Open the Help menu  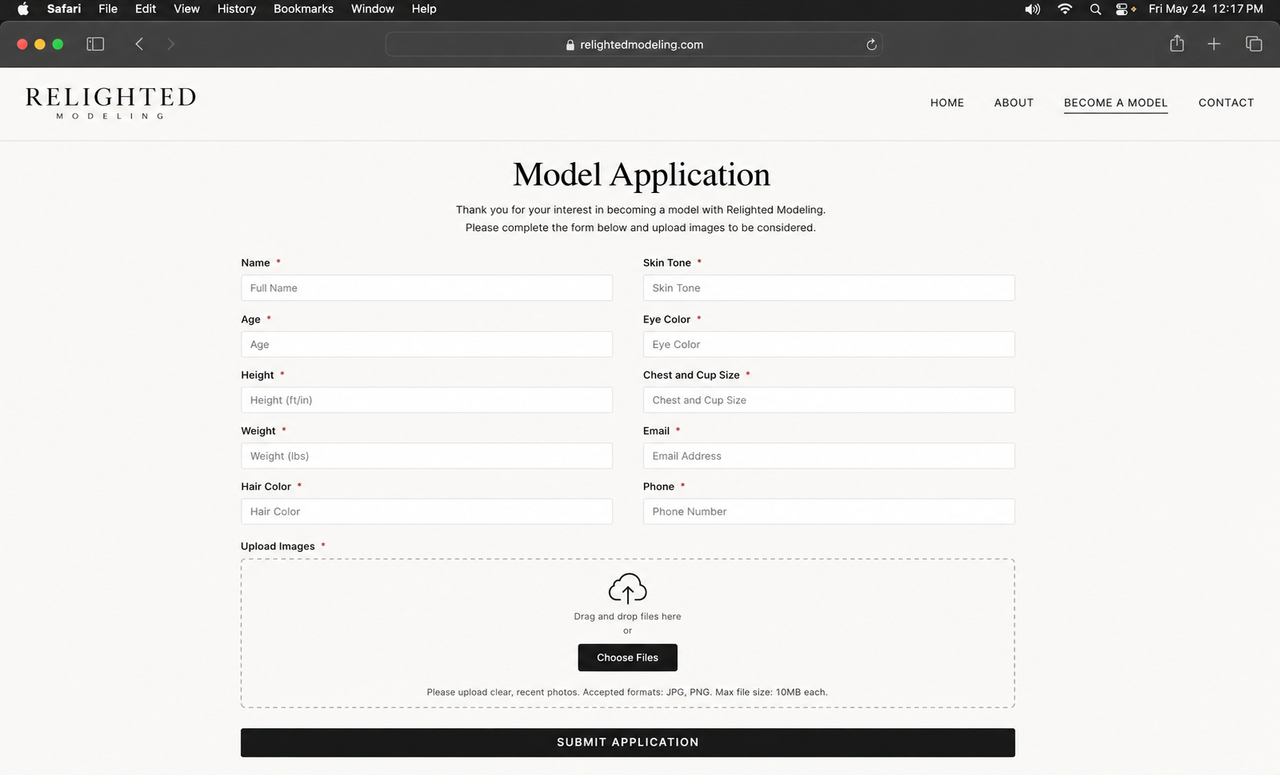pos(424,9)
